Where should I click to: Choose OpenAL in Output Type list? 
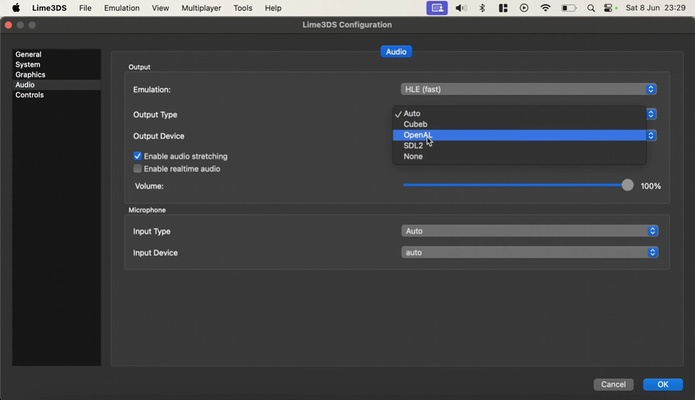tap(519, 135)
